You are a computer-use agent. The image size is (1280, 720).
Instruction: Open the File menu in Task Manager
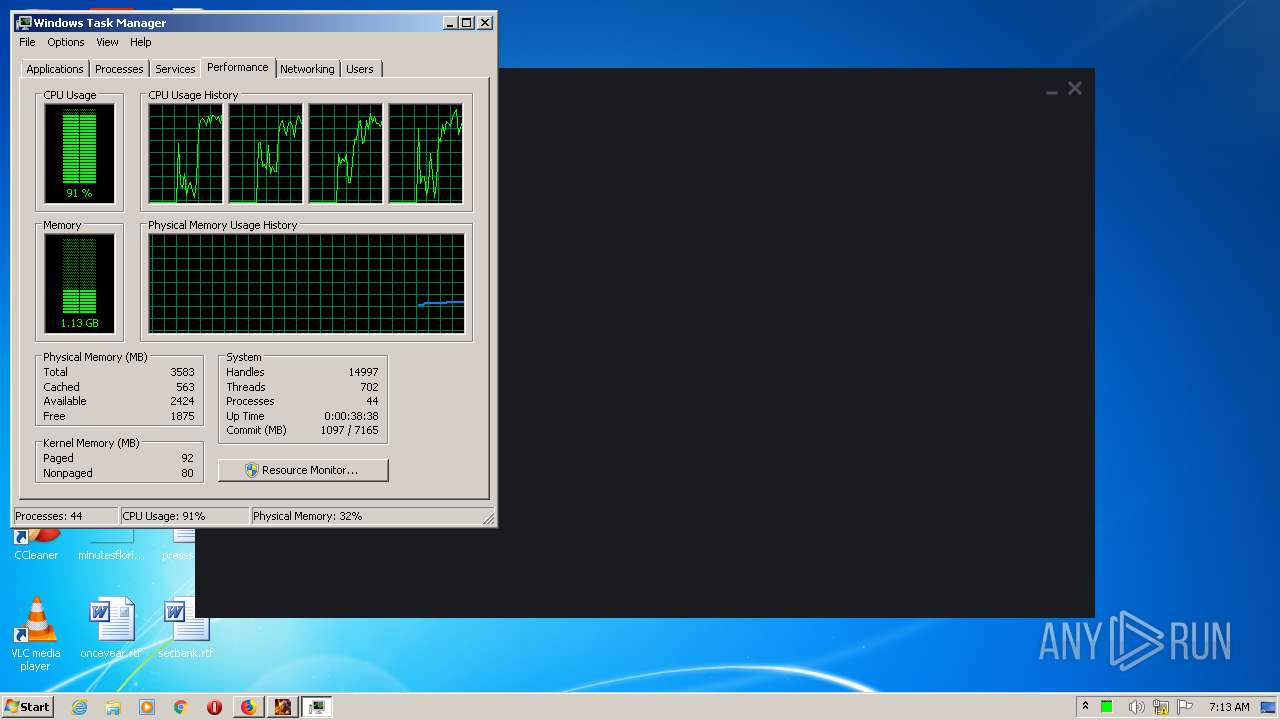pyautogui.click(x=27, y=42)
